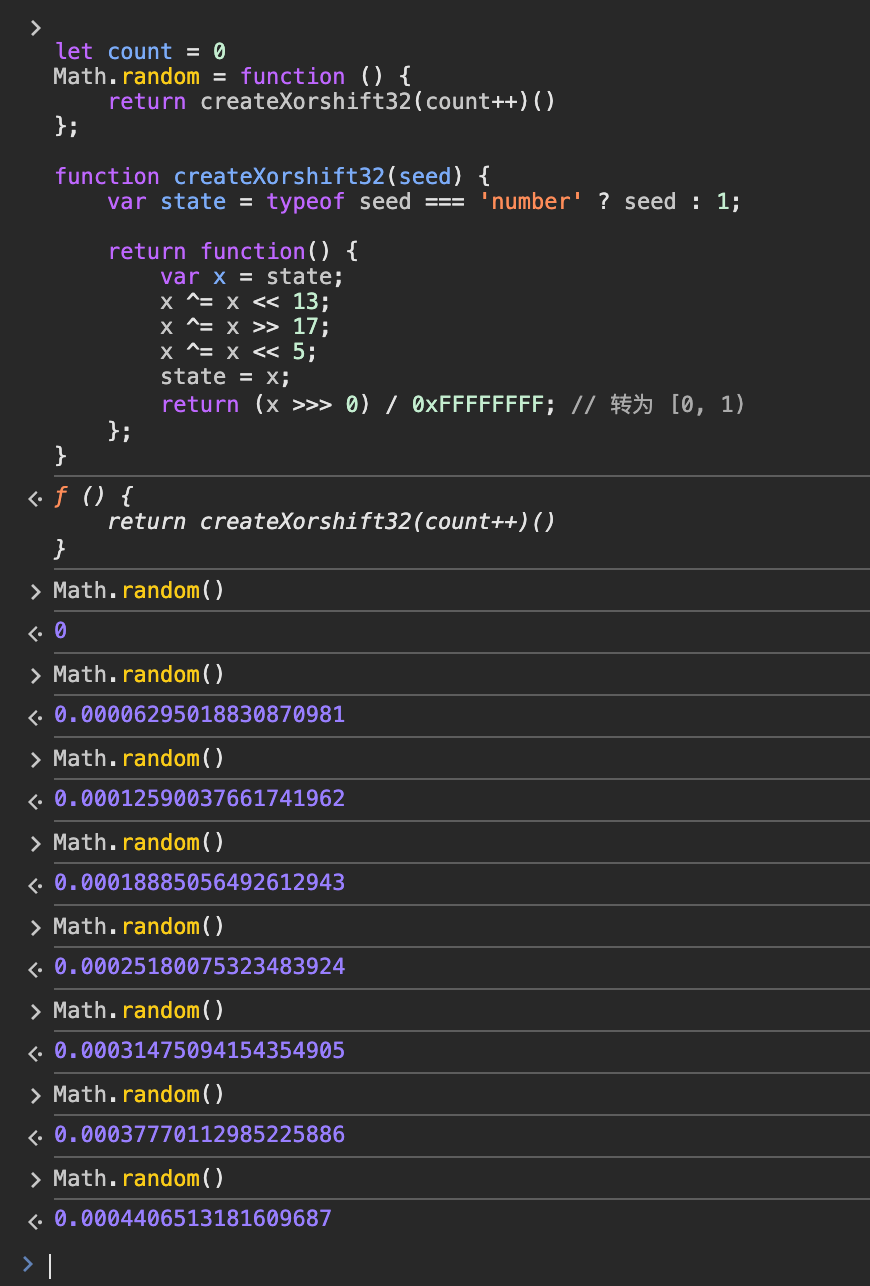
Task: Click the output arrow beside 0.00025180075323483924
Action: pyautogui.click(x=35, y=968)
